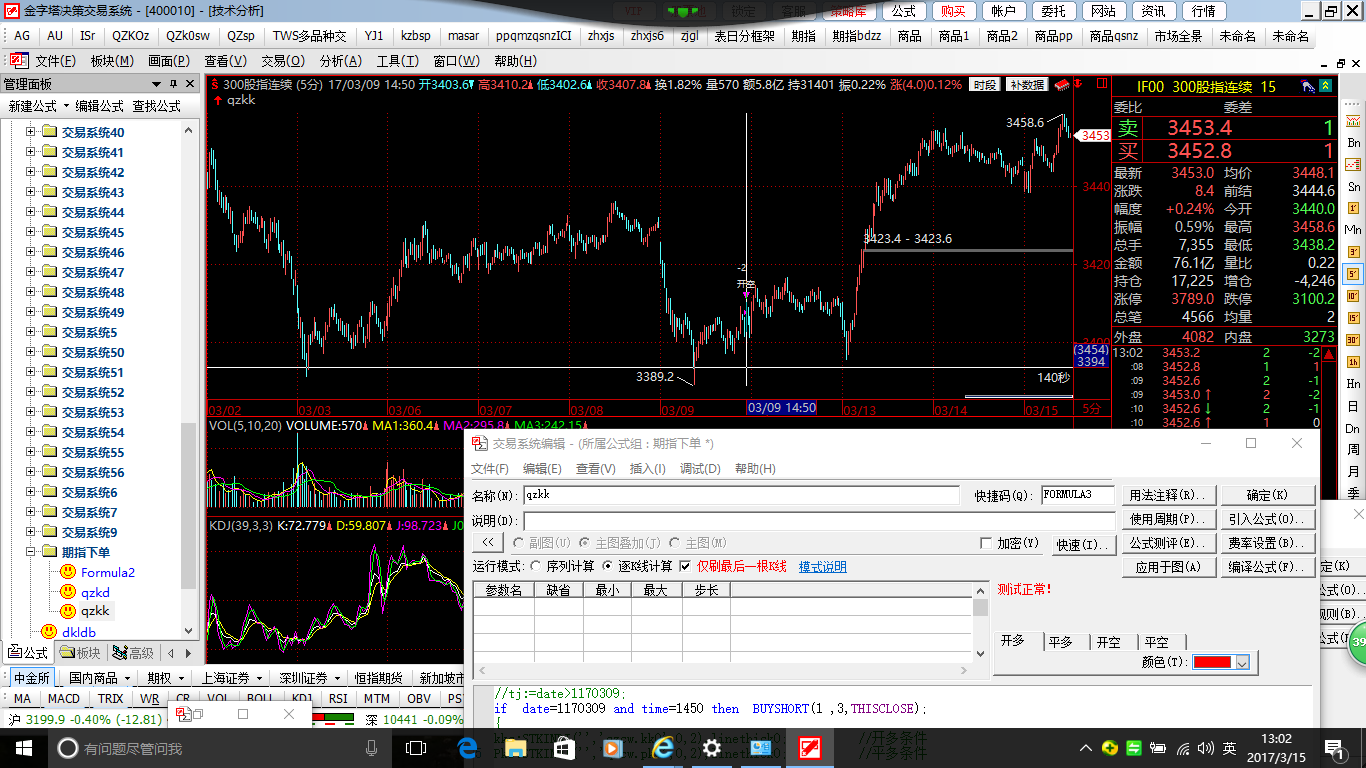
Task: Open Action Center notifications icon
Action: (x=1332, y=748)
